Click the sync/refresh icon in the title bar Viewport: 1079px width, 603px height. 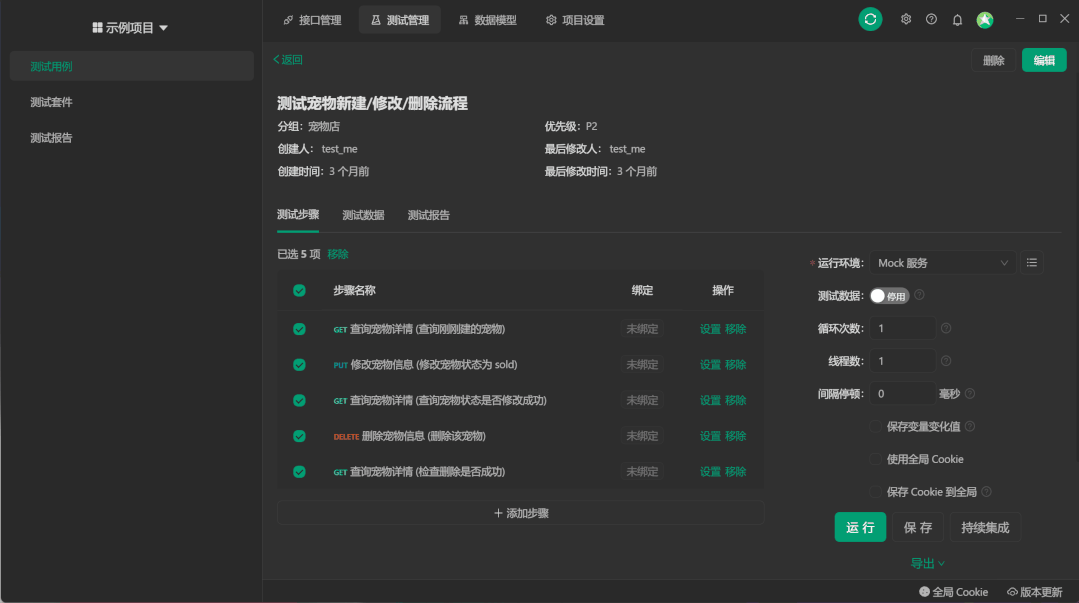coord(869,18)
